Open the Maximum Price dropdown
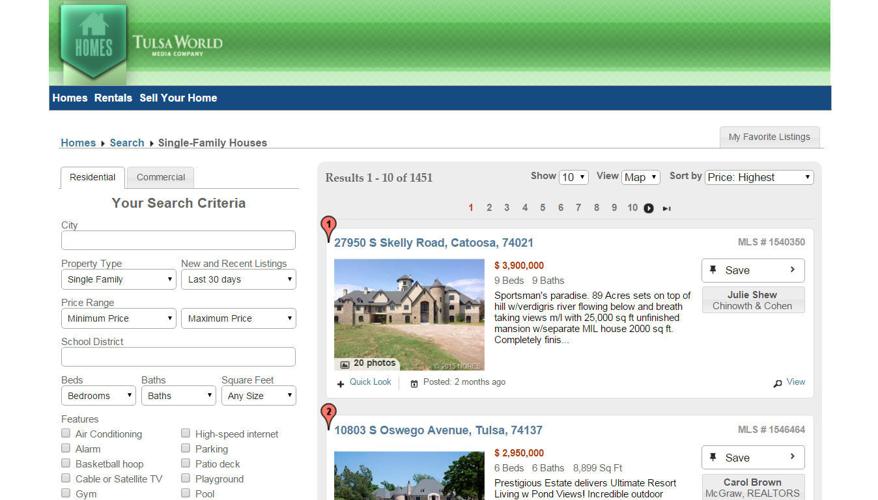This screenshot has height=500, width=878. (239, 318)
